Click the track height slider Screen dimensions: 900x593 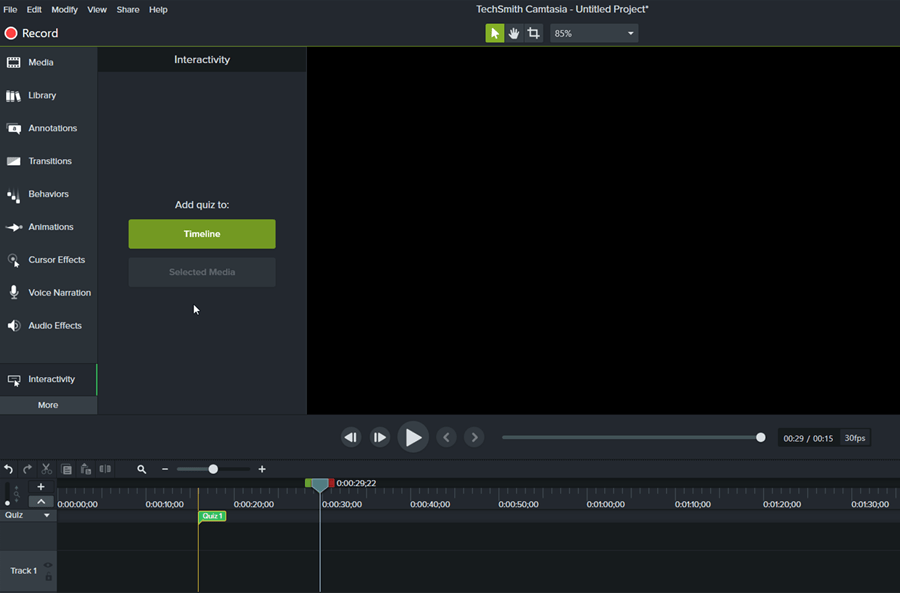(7, 494)
